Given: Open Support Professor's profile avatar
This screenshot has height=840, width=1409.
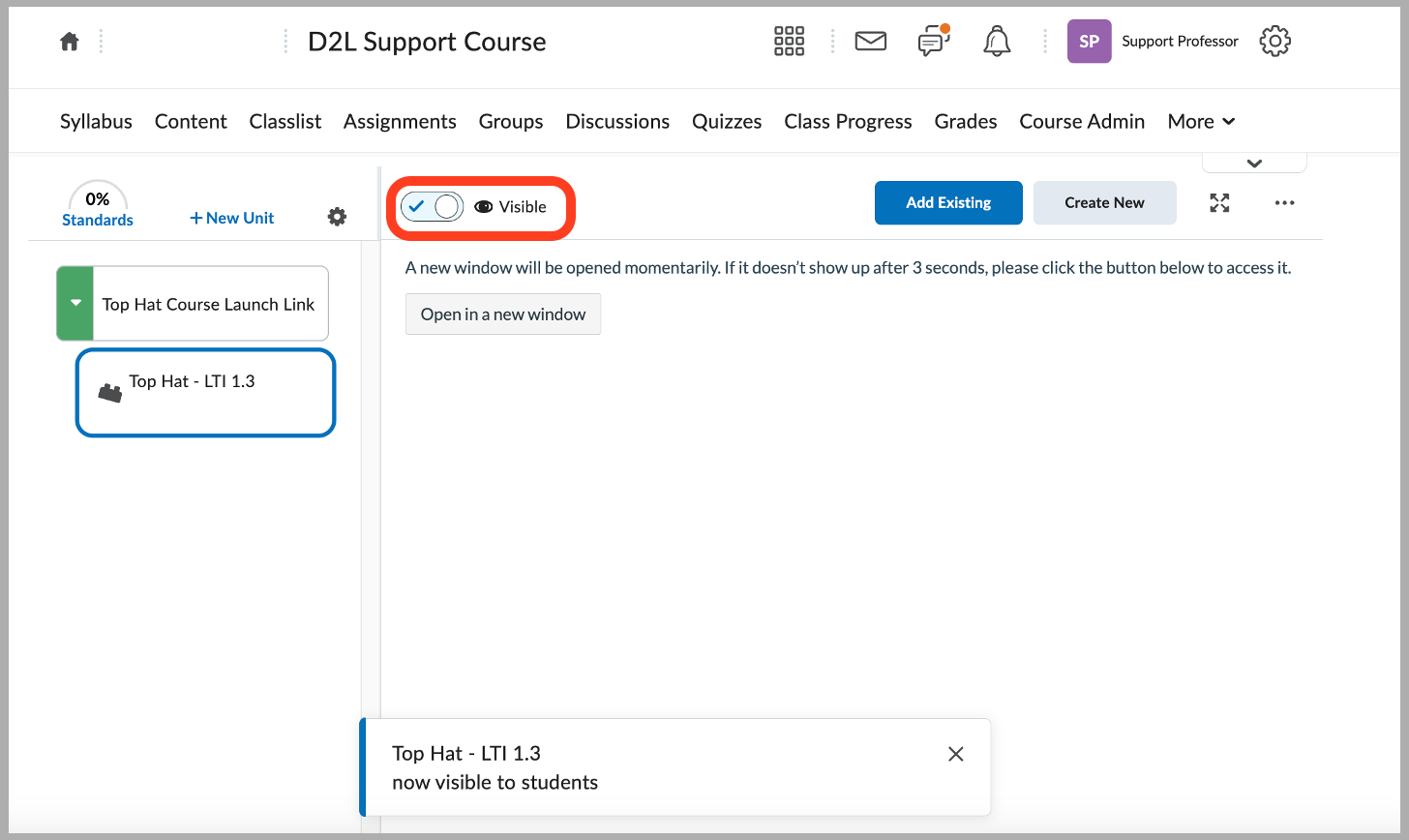Looking at the screenshot, I should (x=1089, y=41).
